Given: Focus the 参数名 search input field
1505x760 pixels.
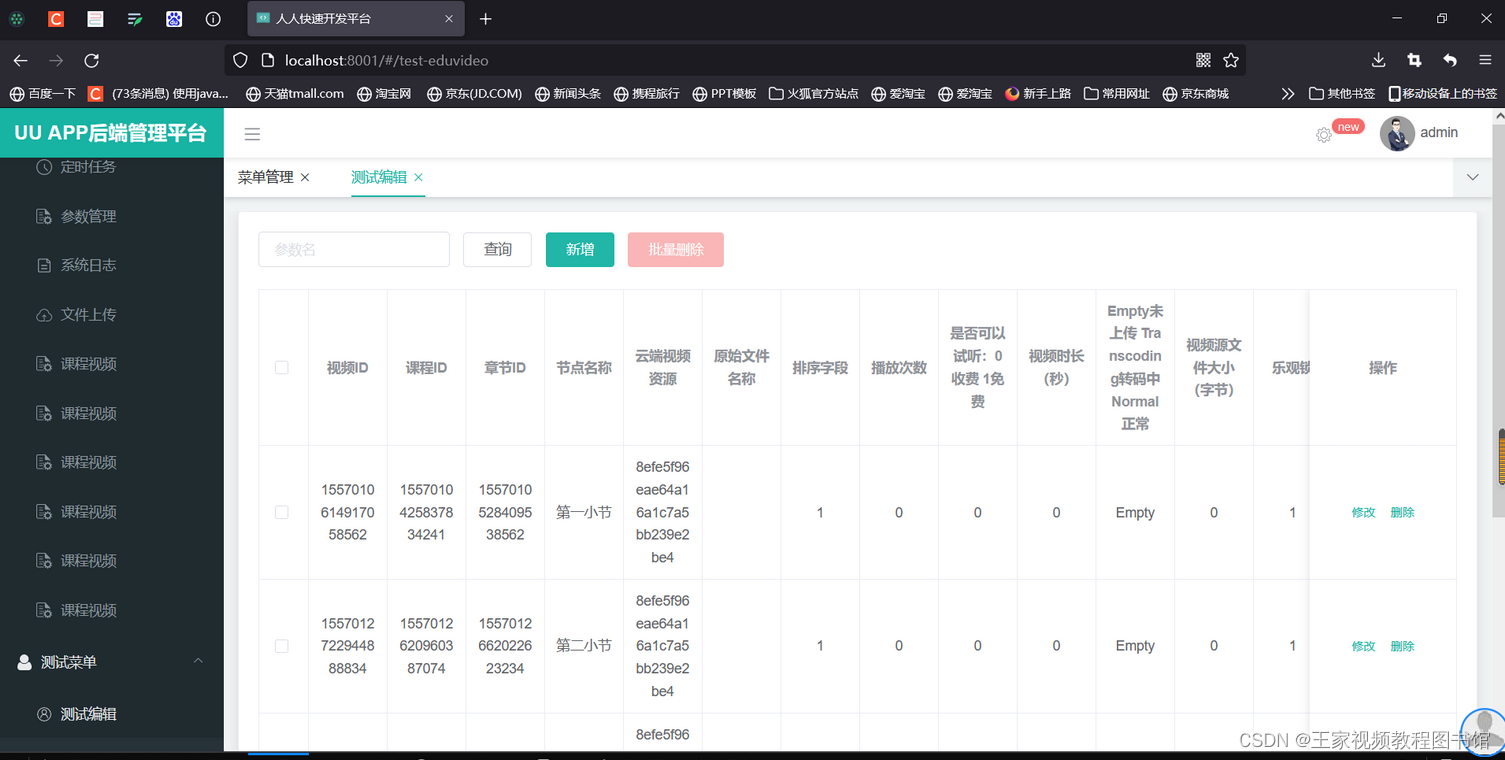Looking at the screenshot, I should pos(354,250).
